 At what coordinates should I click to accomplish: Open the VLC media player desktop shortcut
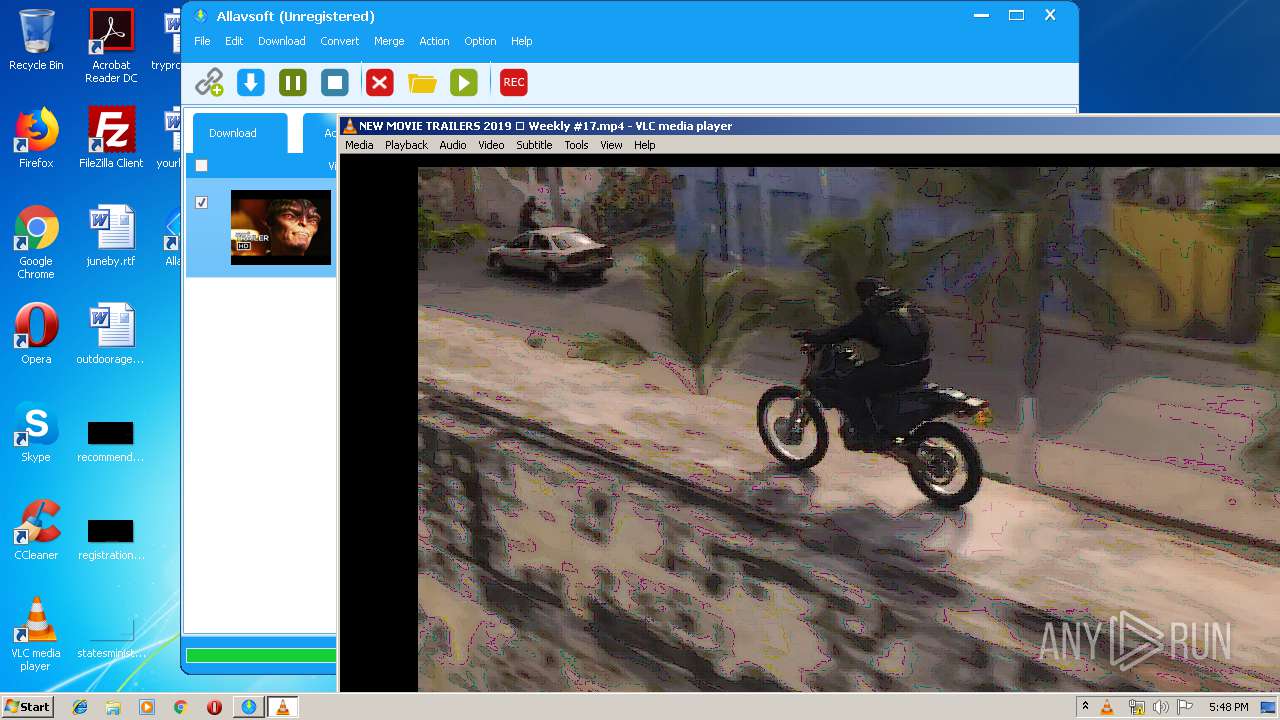(x=36, y=634)
